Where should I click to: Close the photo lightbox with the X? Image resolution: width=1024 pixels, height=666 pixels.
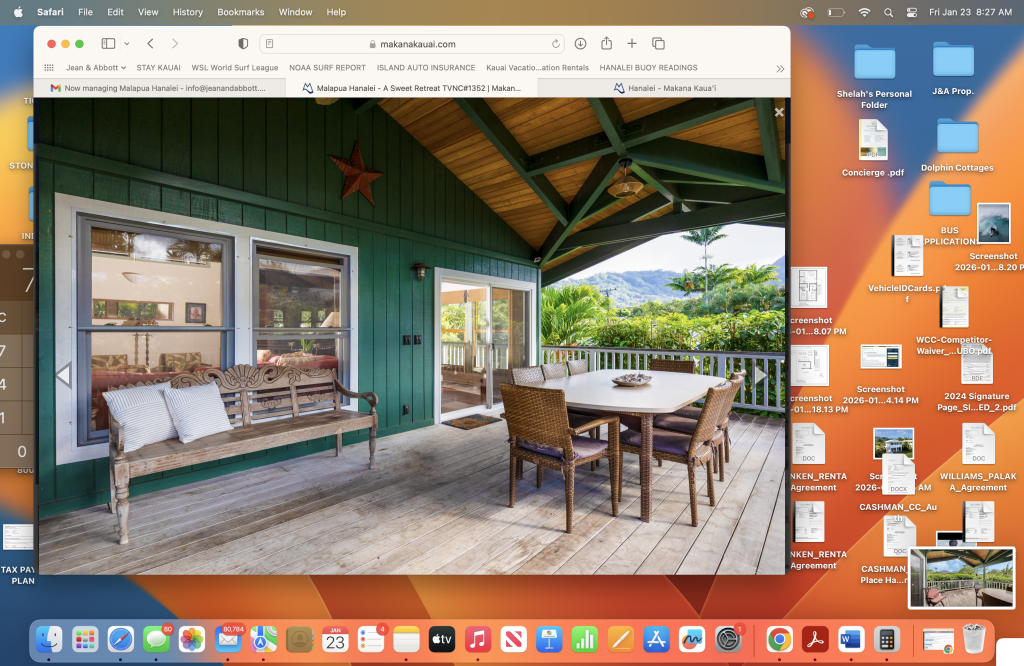(779, 113)
